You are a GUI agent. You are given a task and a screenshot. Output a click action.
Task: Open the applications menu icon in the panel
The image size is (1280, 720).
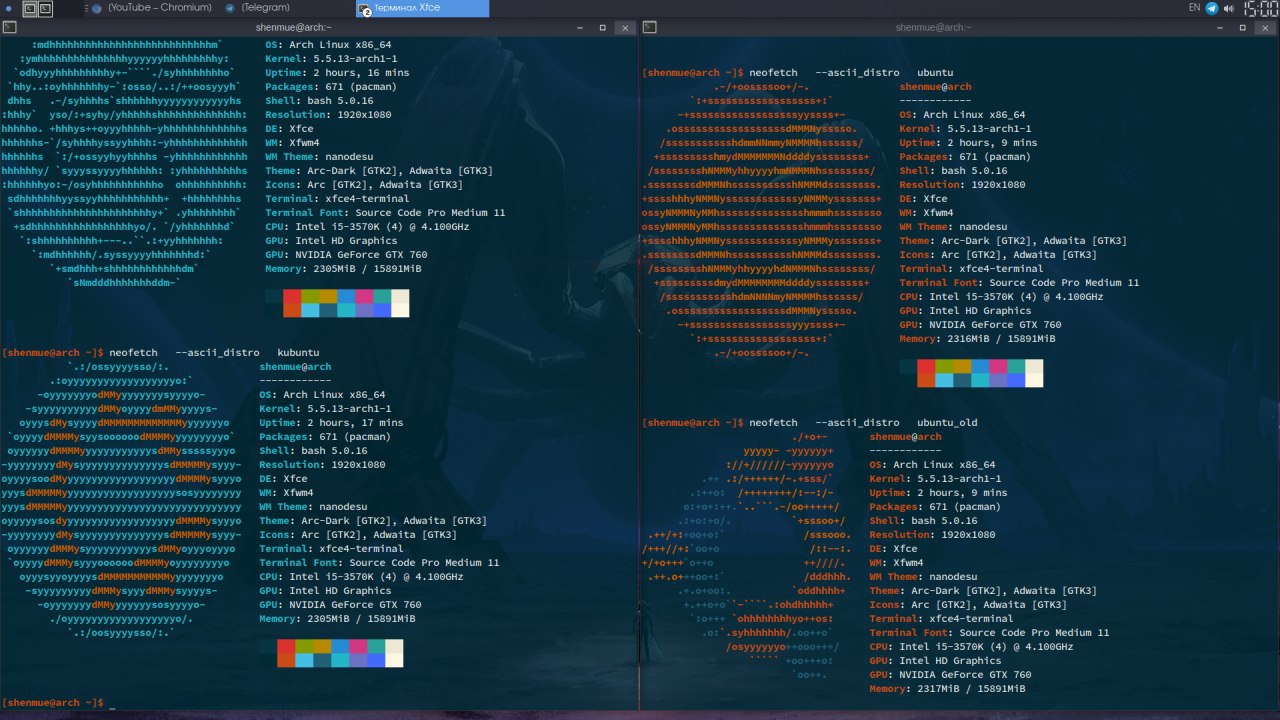pos(9,8)
